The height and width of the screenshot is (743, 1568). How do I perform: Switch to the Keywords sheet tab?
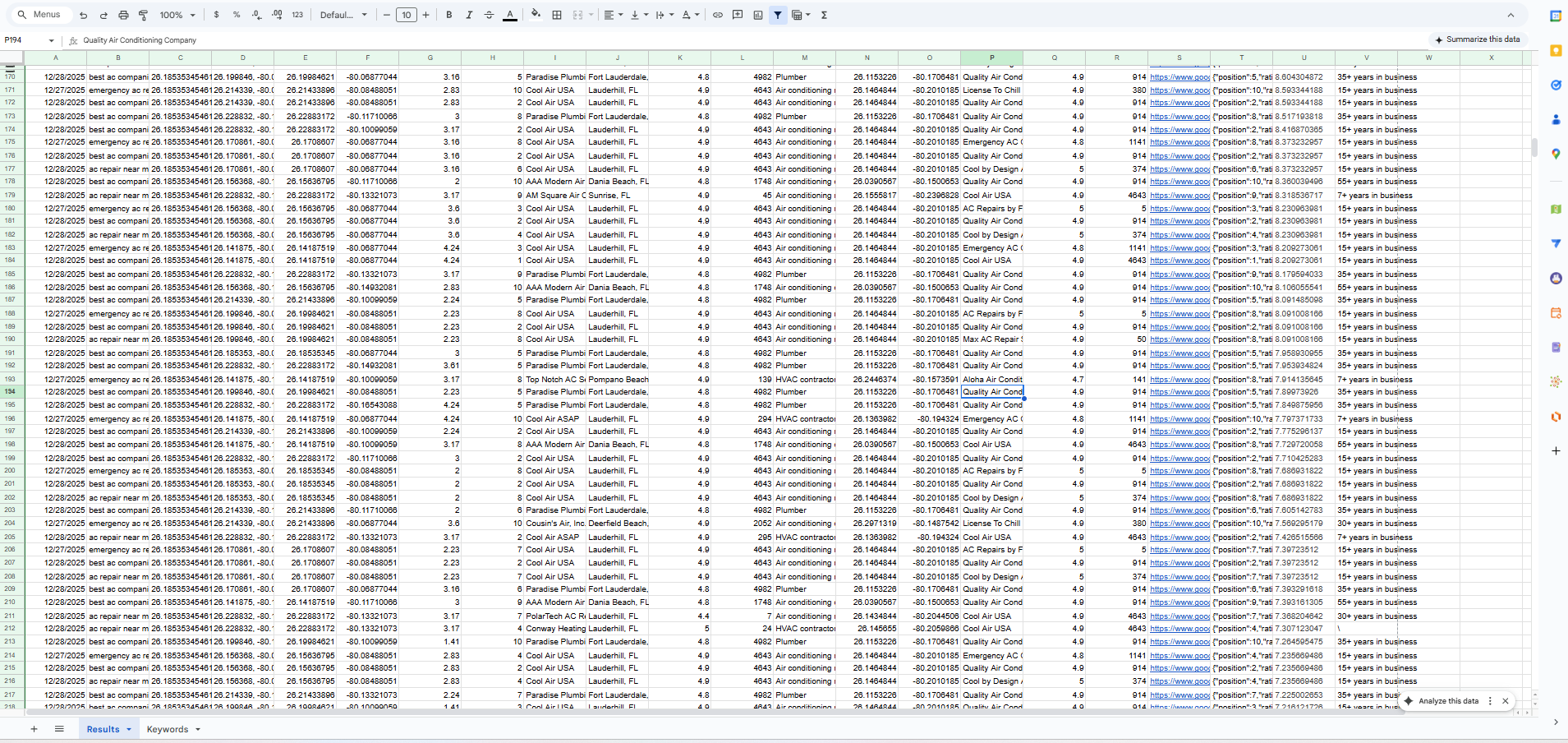[x=168, y=729]
